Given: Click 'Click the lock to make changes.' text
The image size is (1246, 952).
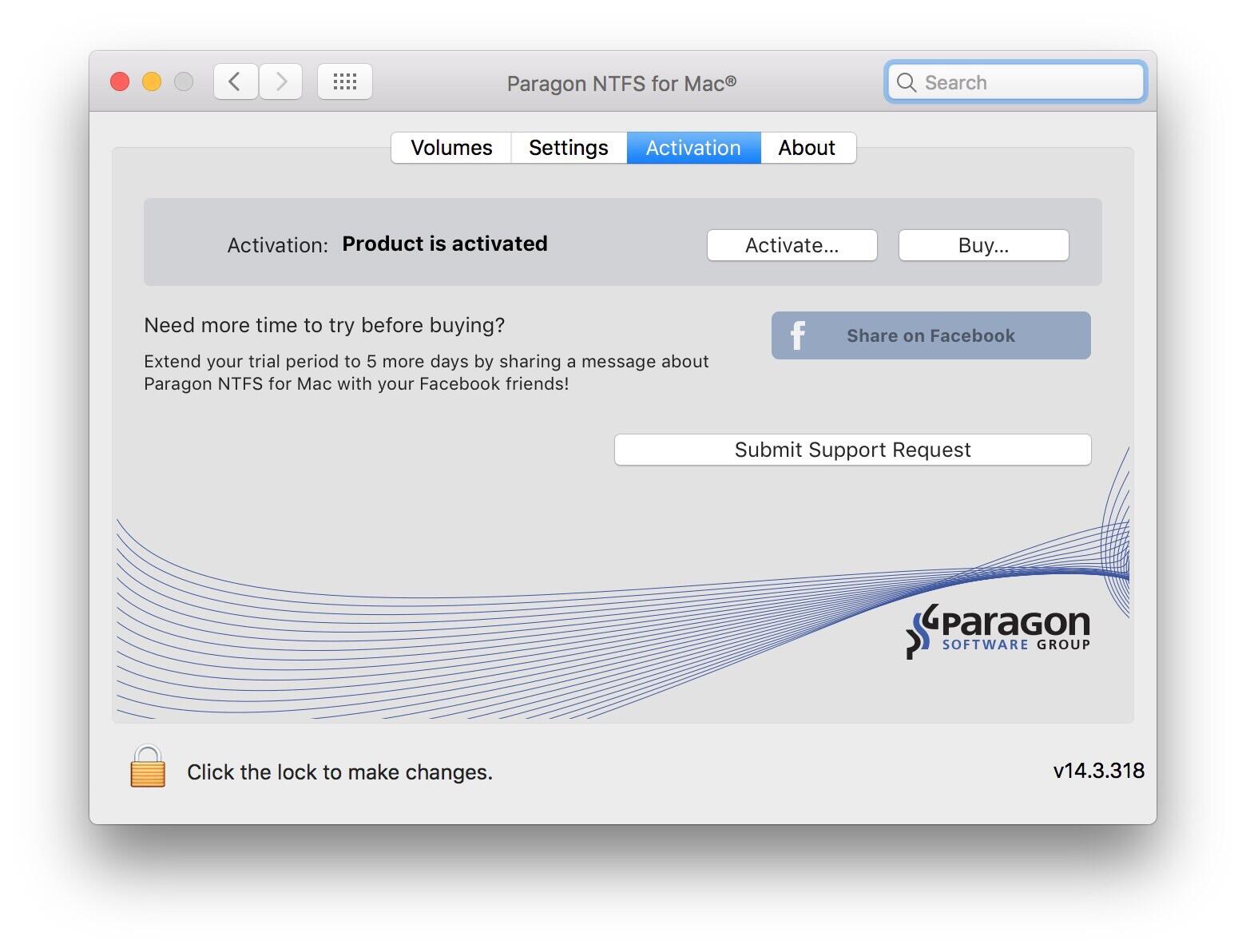Looking at the screenshot, I should point(340,772).
